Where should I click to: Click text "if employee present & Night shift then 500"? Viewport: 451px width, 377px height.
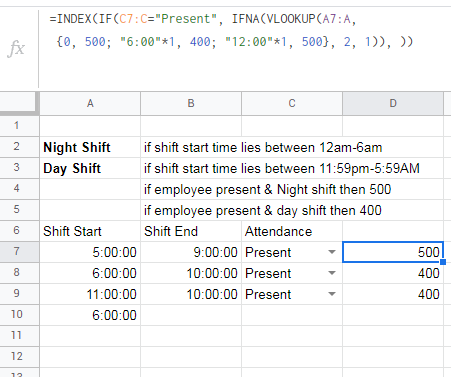tap(267, 190)
